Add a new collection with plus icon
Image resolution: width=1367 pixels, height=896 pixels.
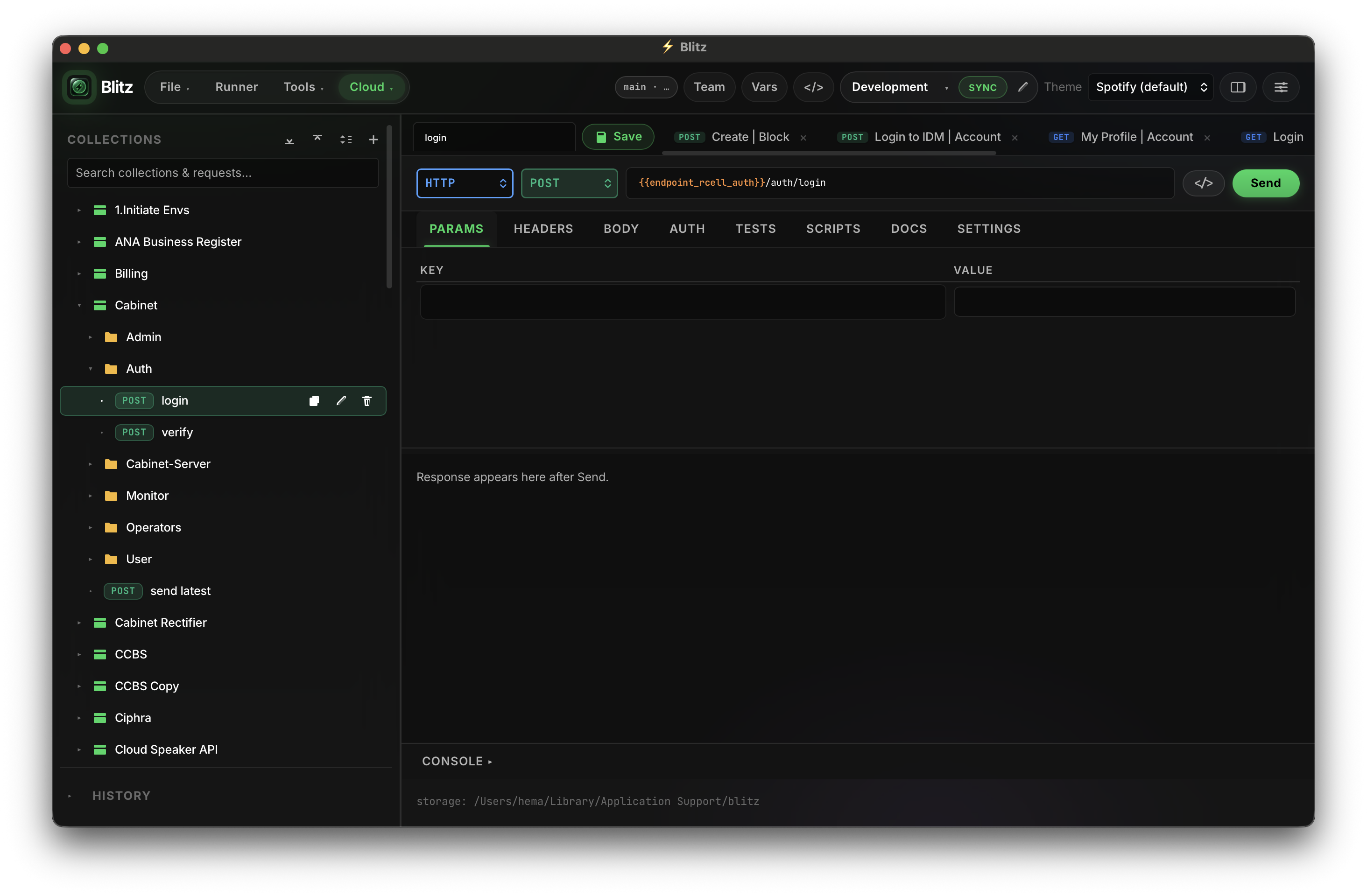coord(373,139)
